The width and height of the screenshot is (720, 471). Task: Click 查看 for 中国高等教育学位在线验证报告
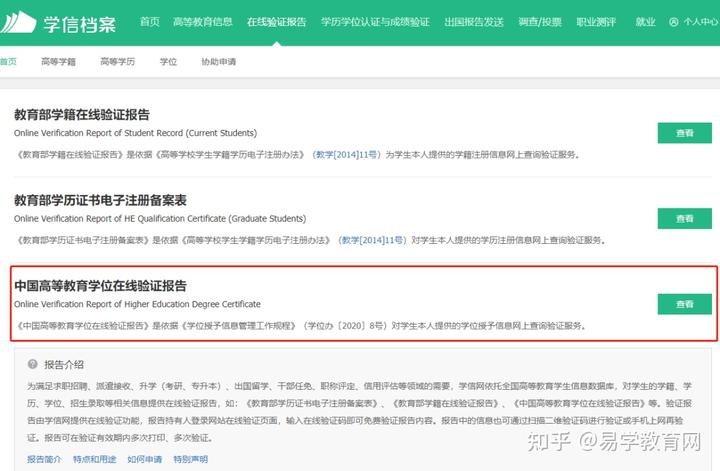coord(684,304)
